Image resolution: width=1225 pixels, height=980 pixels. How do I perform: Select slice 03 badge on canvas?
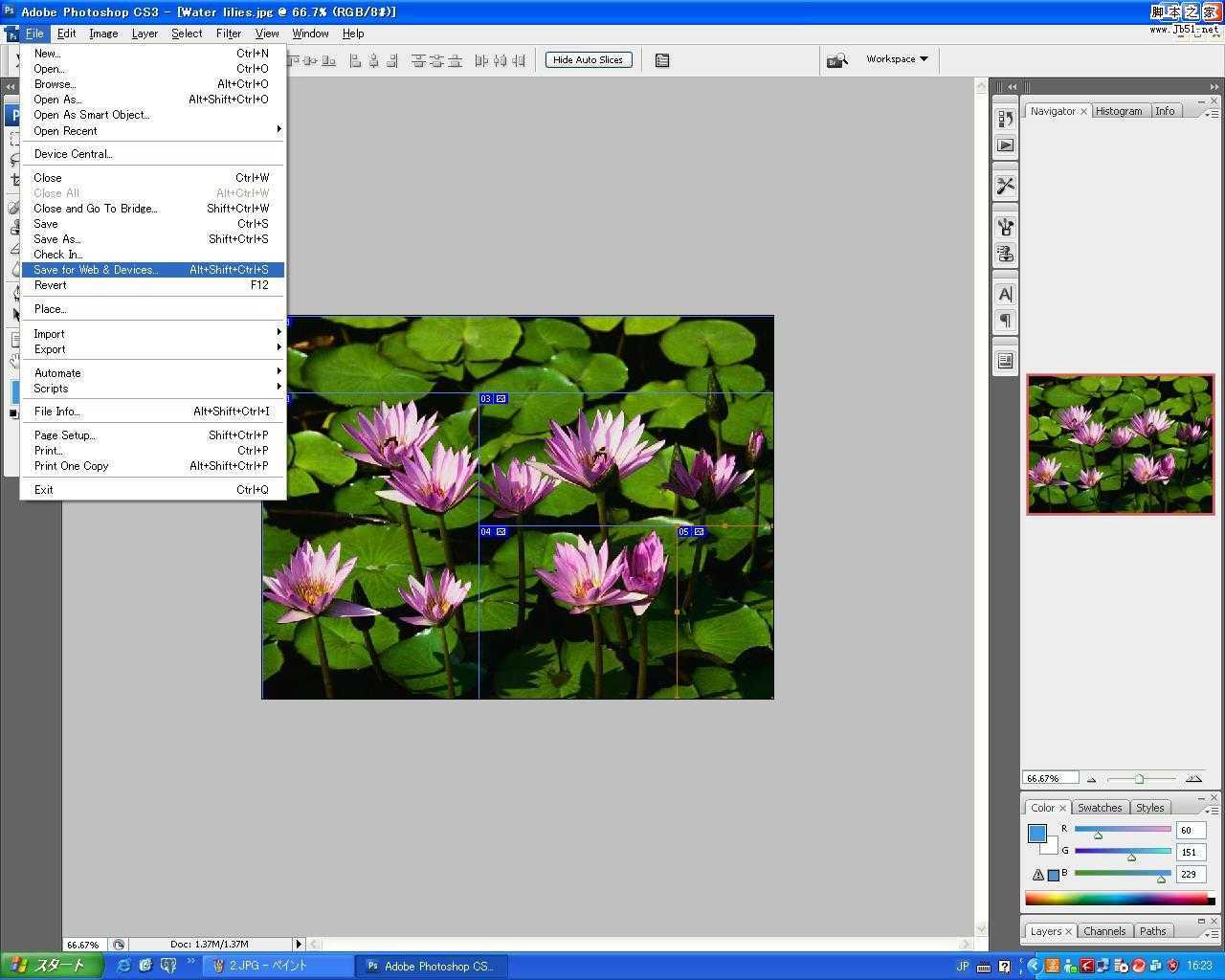point(493,398)
